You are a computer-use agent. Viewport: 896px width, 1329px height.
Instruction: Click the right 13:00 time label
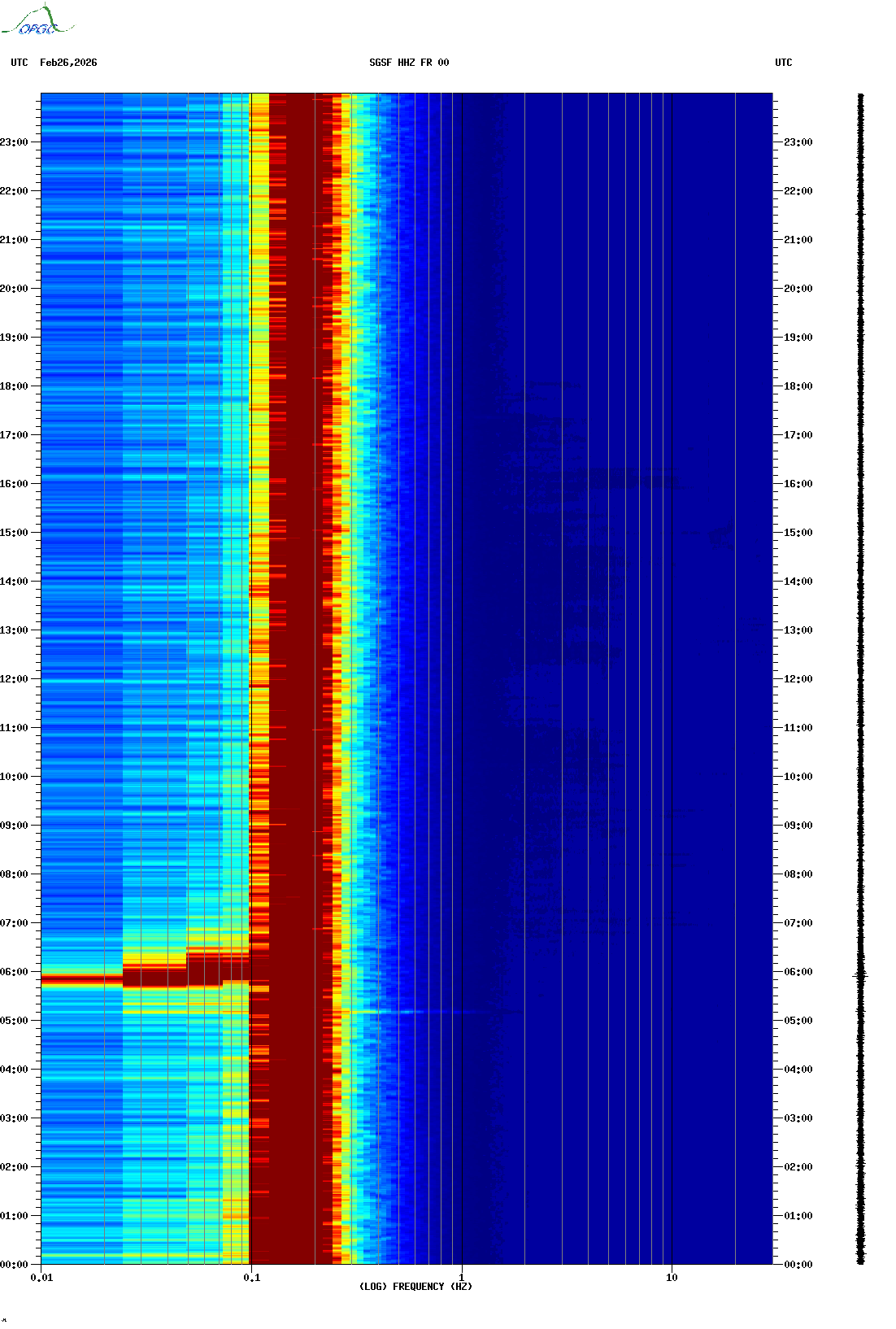tap(798, 630)
